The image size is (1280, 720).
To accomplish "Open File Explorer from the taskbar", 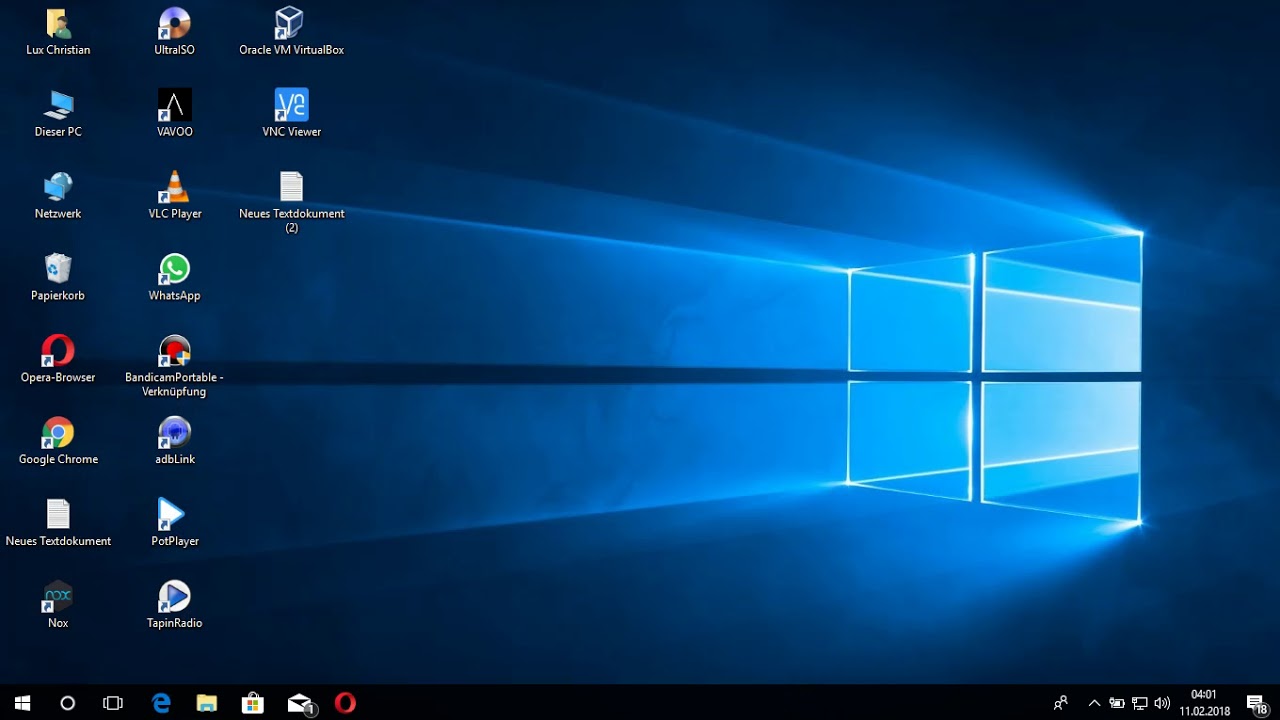I will (207, 703).
